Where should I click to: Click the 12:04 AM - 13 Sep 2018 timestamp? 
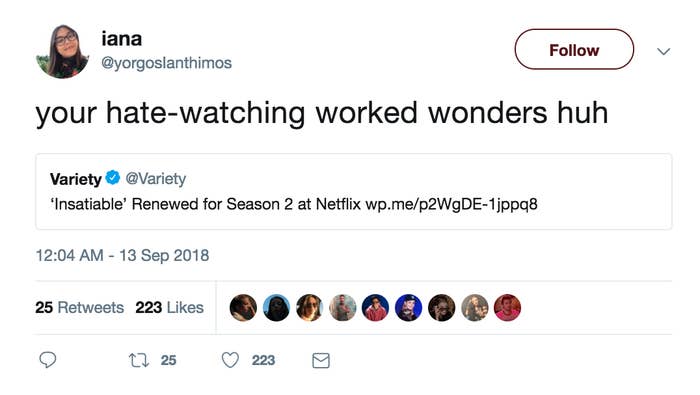pos(122,255)
